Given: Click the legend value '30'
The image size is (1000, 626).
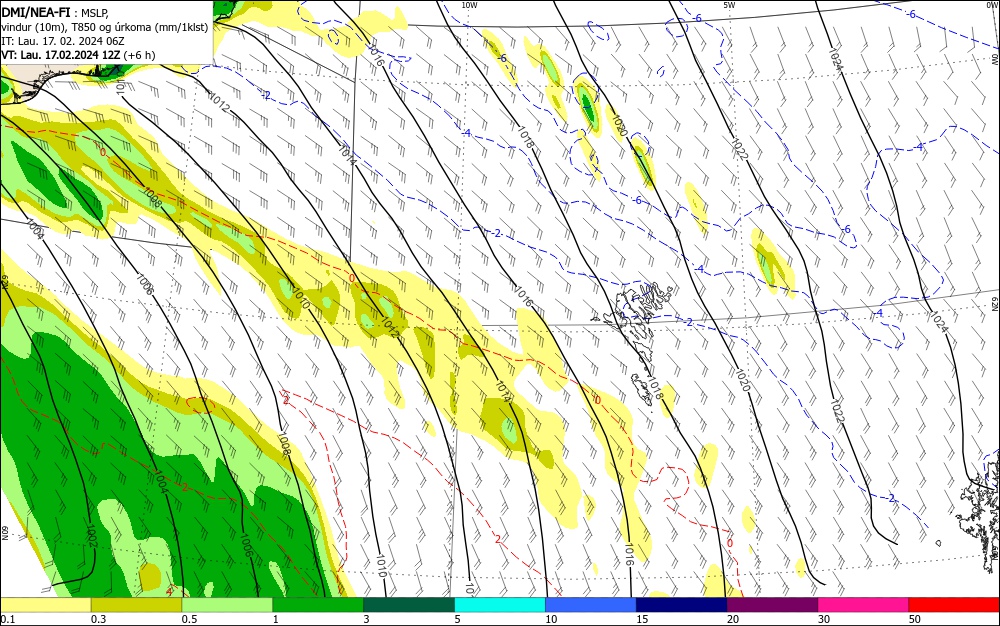Looking at the screenshot, I should (824, 619).
